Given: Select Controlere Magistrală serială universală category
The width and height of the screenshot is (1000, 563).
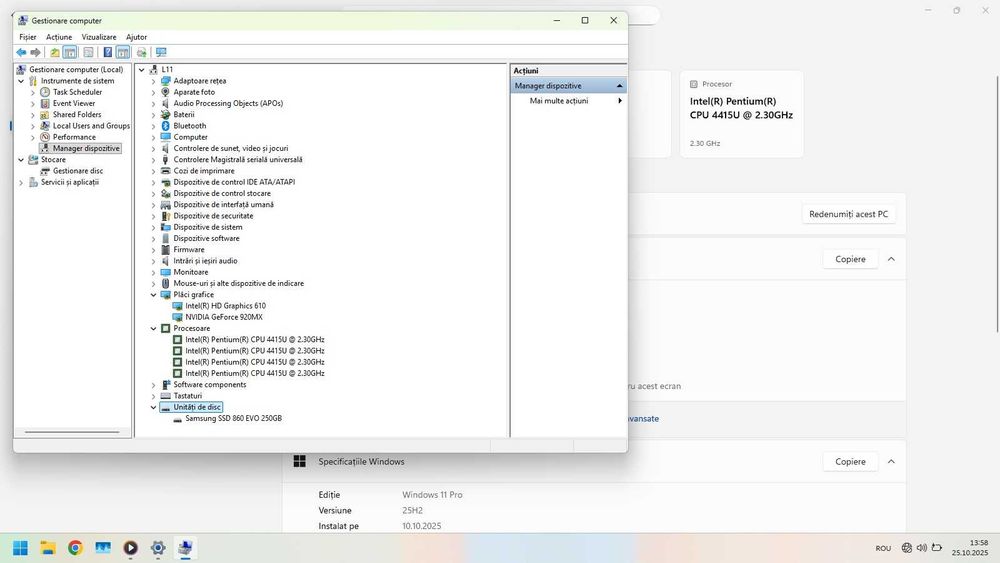Looking at the screenshot, I should tap(238, 159).
